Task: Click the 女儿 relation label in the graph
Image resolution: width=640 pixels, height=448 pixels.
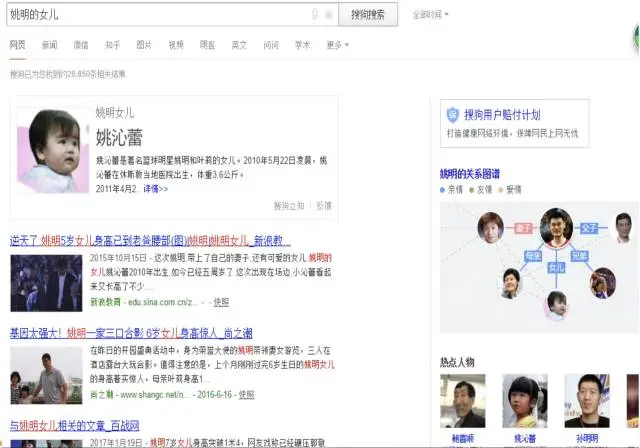Action: (556, 268)
